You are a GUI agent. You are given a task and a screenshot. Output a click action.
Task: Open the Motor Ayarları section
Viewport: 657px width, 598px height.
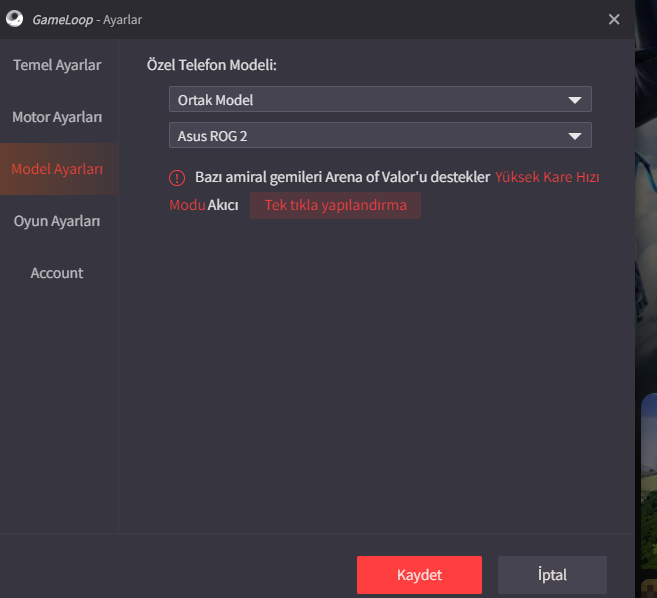[x=57, y=117]
